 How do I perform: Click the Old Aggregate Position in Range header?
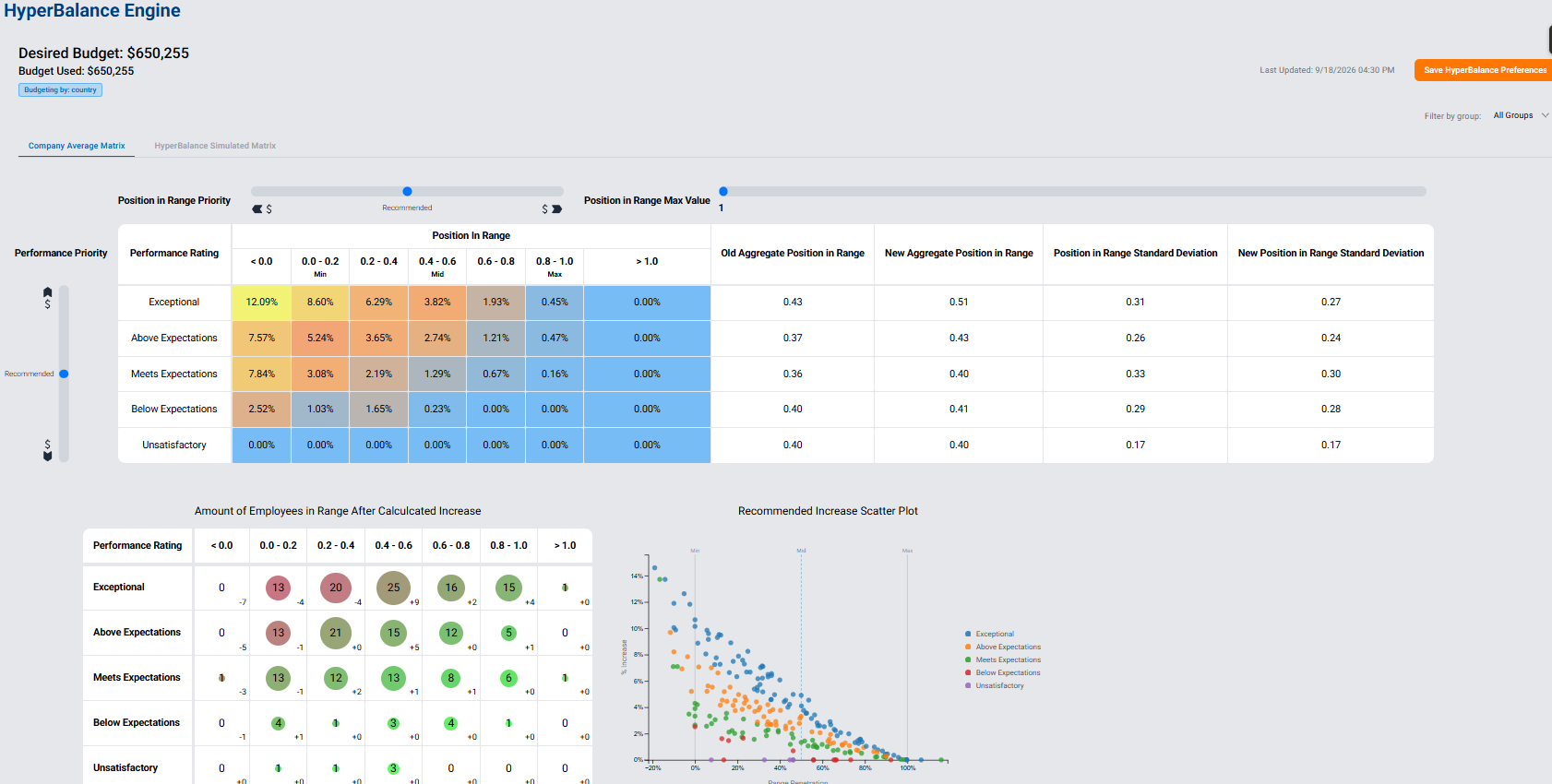click(x=793, y=254)
